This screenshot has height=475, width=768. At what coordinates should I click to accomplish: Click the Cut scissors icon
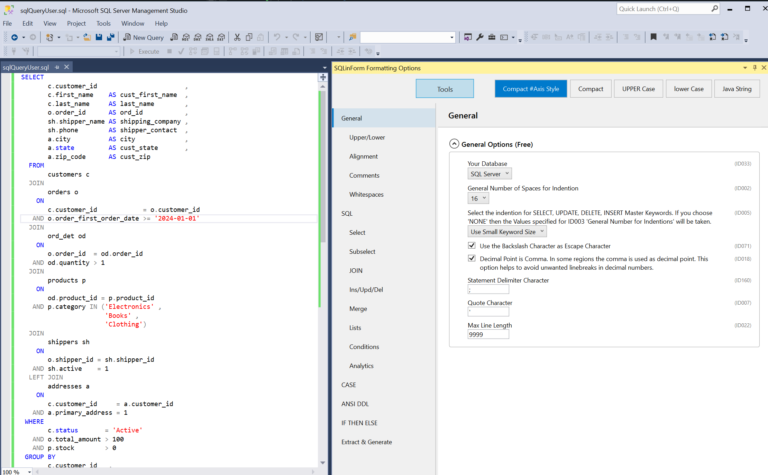pyautogui.click(x=237, y=37)
